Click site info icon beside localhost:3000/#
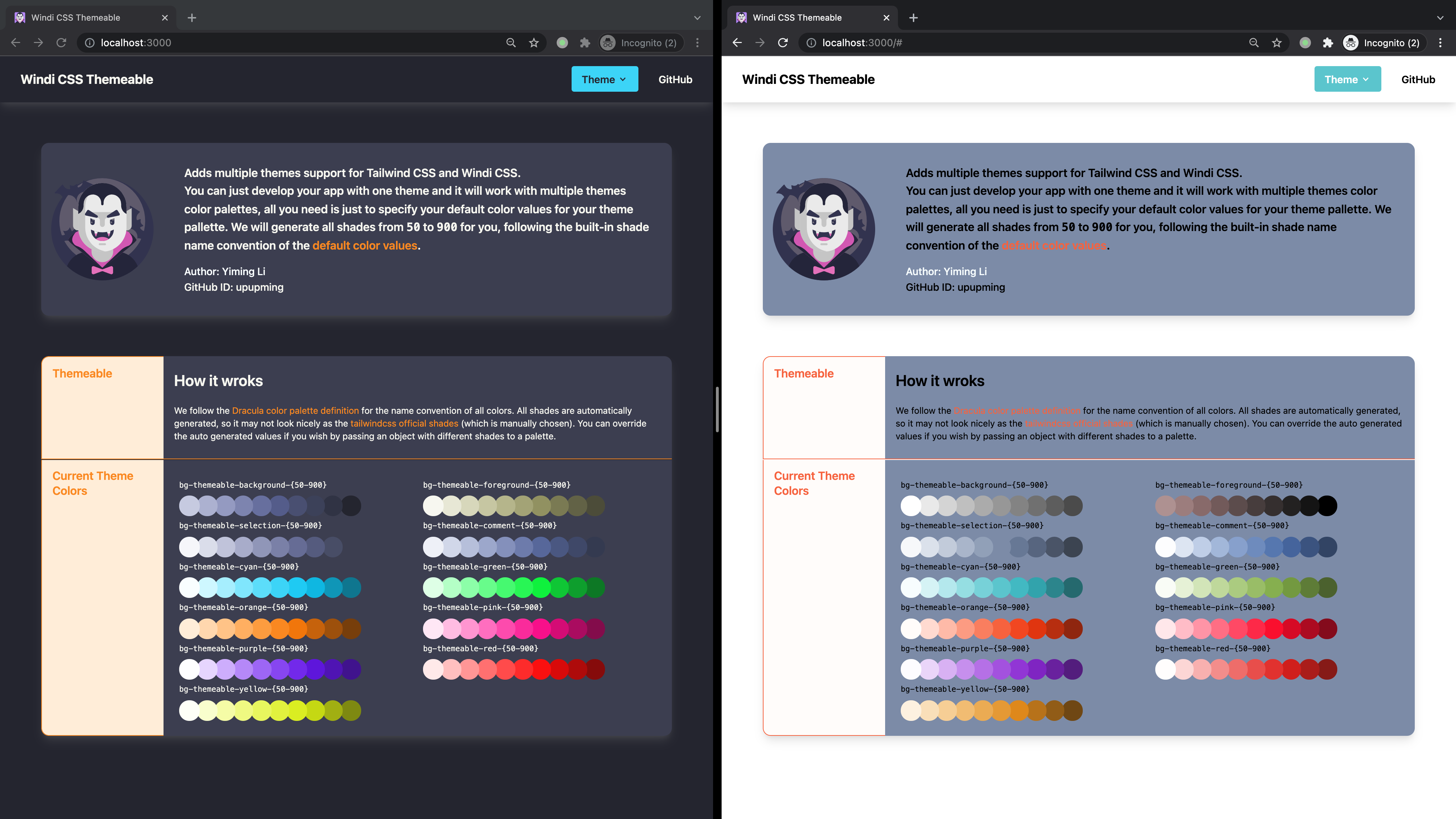Screen dimensions: 1456x819 tap(811, 42)
